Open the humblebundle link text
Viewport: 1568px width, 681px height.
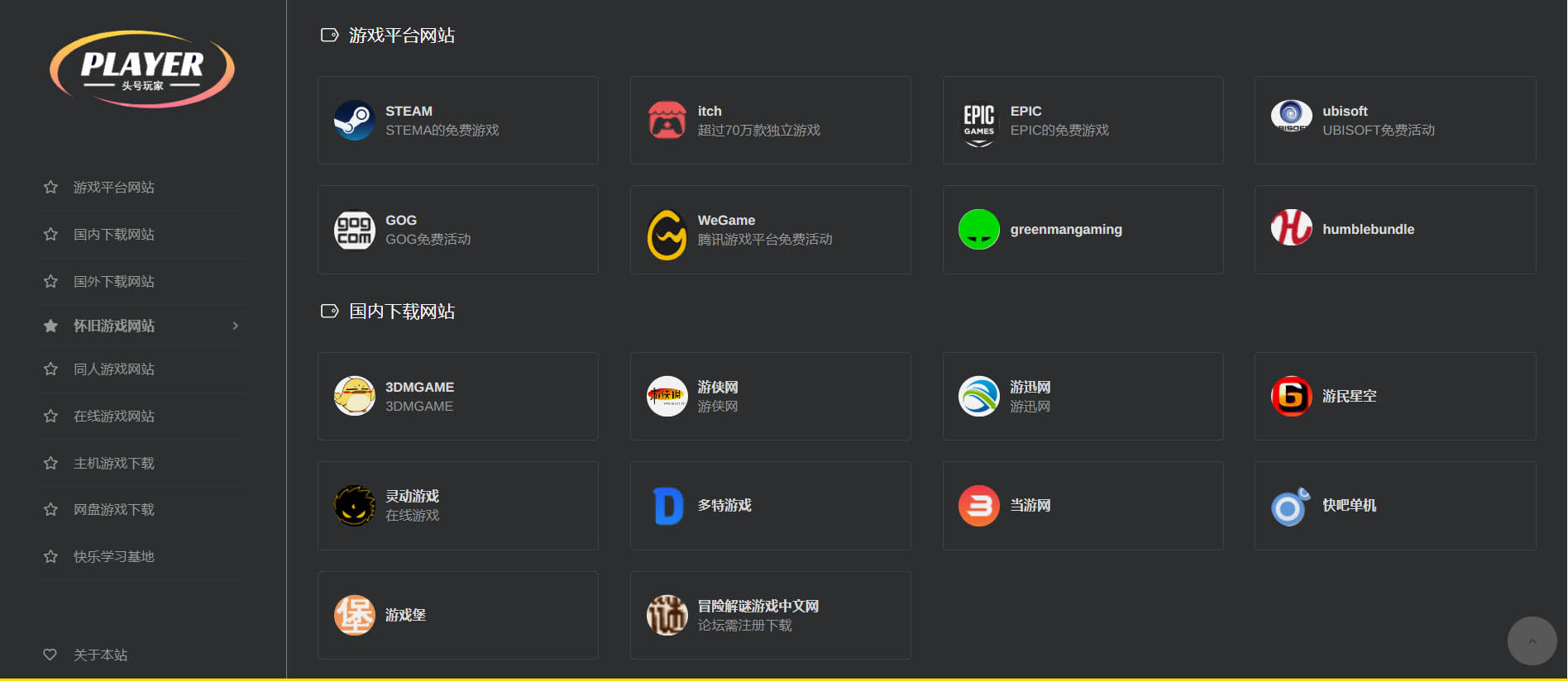point(1368,229)
